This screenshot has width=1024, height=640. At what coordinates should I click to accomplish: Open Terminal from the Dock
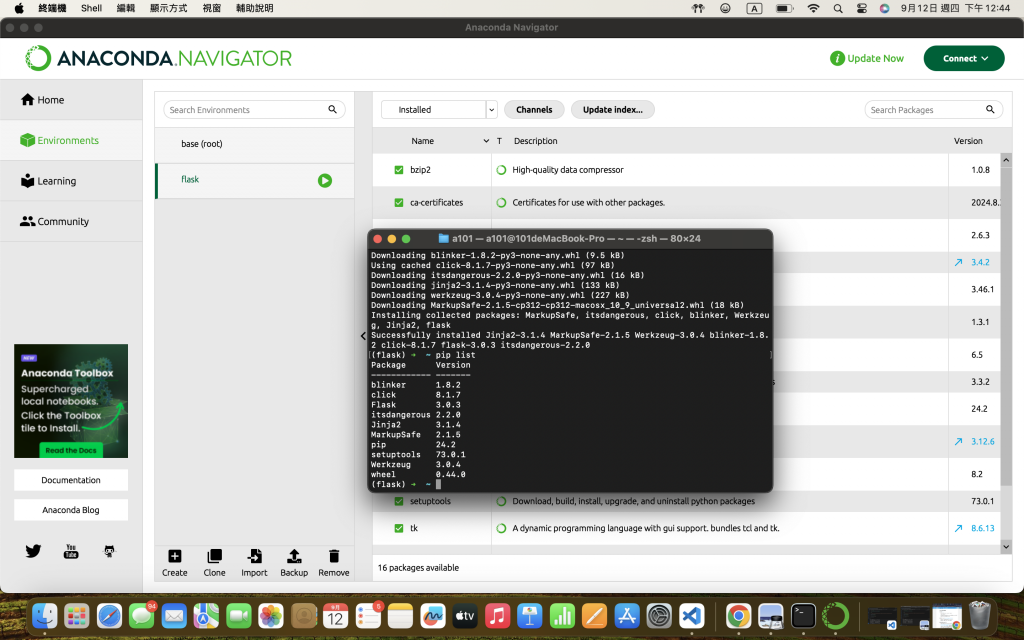pos(803,616)
